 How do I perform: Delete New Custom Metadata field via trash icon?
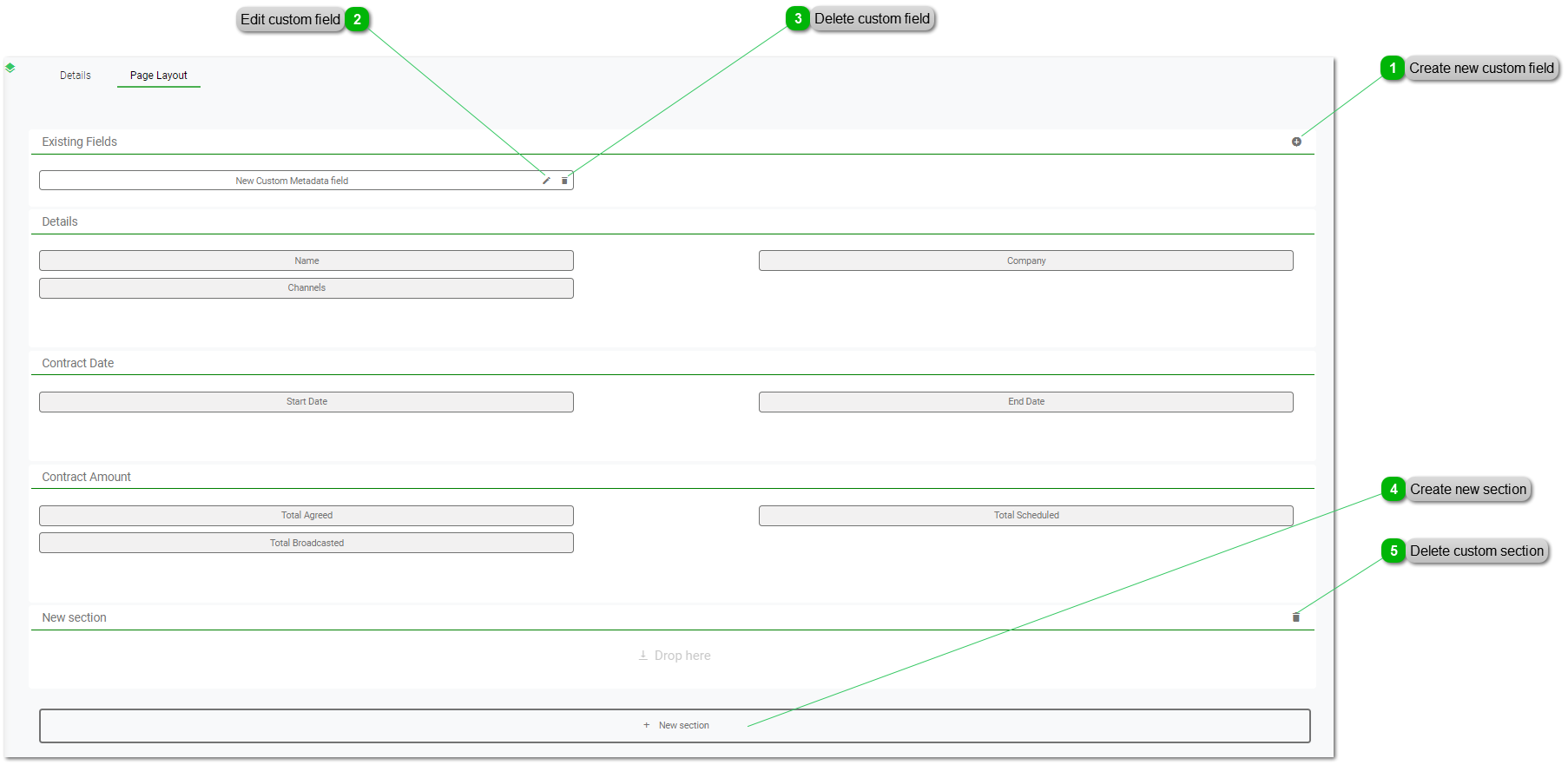564,181
